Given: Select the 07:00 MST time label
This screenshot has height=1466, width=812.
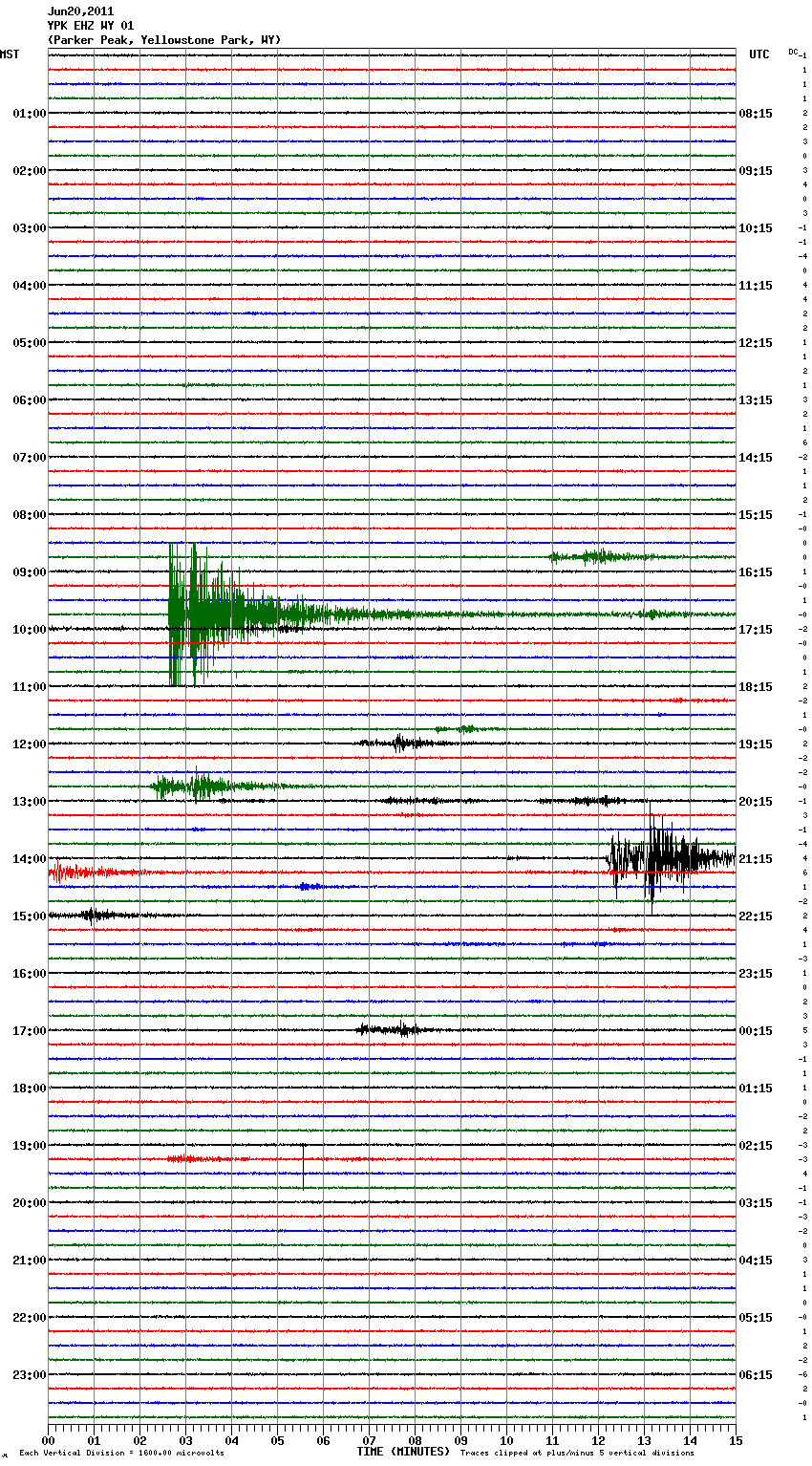Looking at the screenshot, I should [29, 458].
